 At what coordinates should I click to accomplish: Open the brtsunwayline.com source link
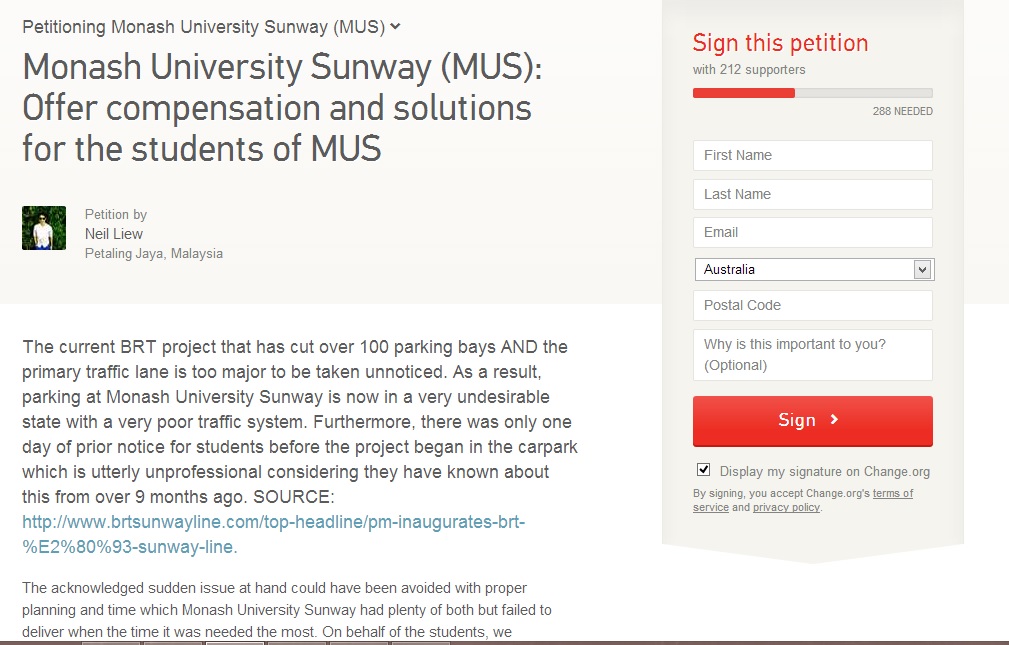273,534
